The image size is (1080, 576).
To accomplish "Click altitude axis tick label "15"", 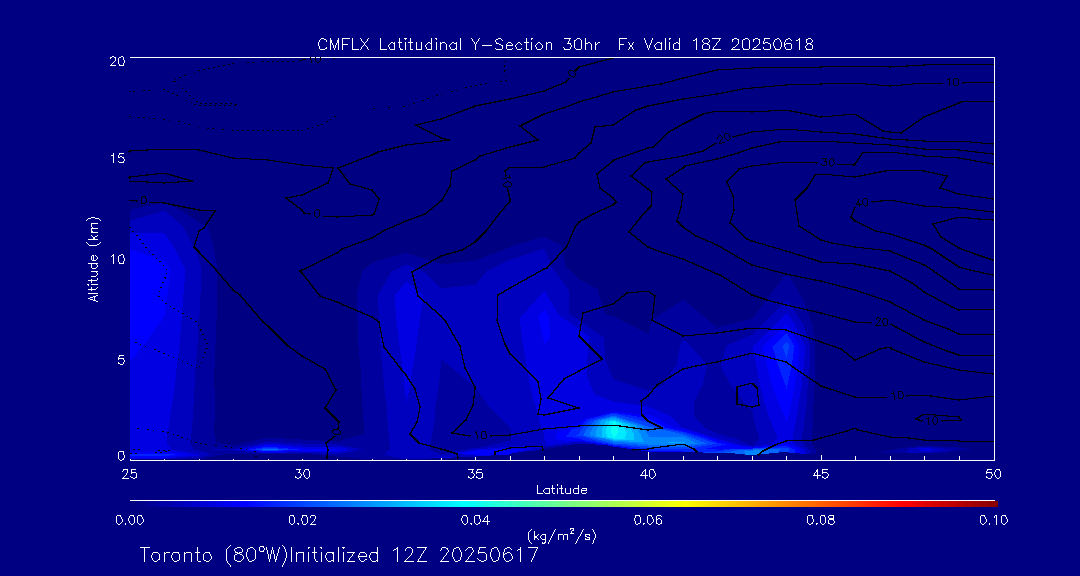I will pyautogui.click(x=118, y=158).
